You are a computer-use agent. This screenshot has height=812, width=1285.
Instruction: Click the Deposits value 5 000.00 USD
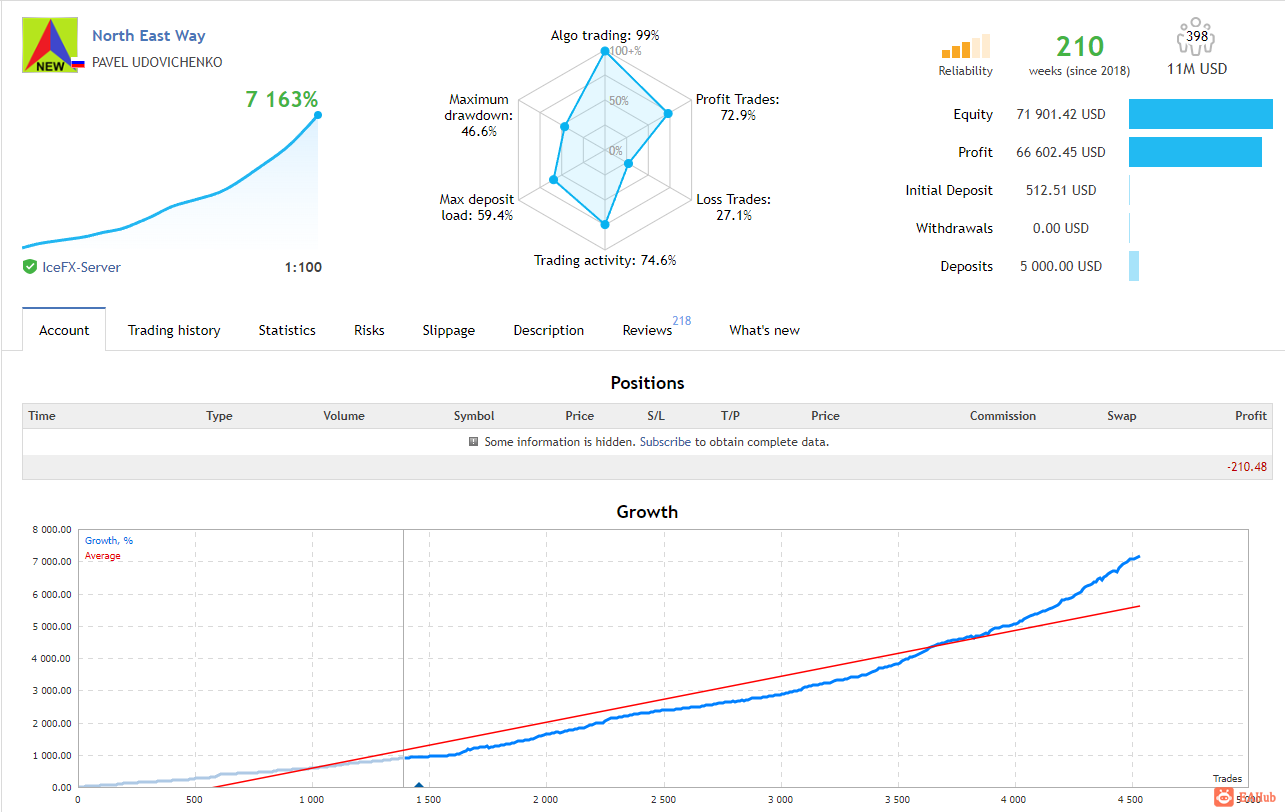[1061, 266]
